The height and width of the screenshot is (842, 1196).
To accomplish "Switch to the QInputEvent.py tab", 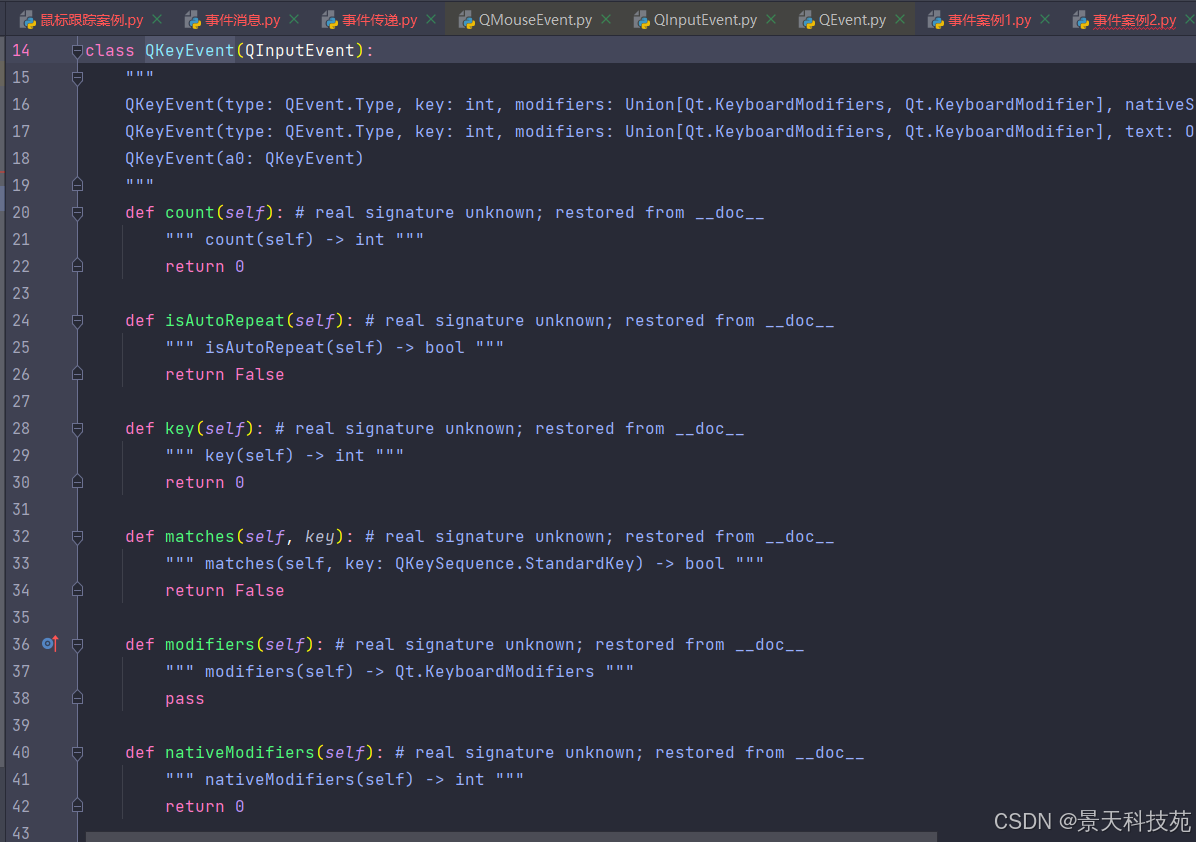I will tap(705, 20).
